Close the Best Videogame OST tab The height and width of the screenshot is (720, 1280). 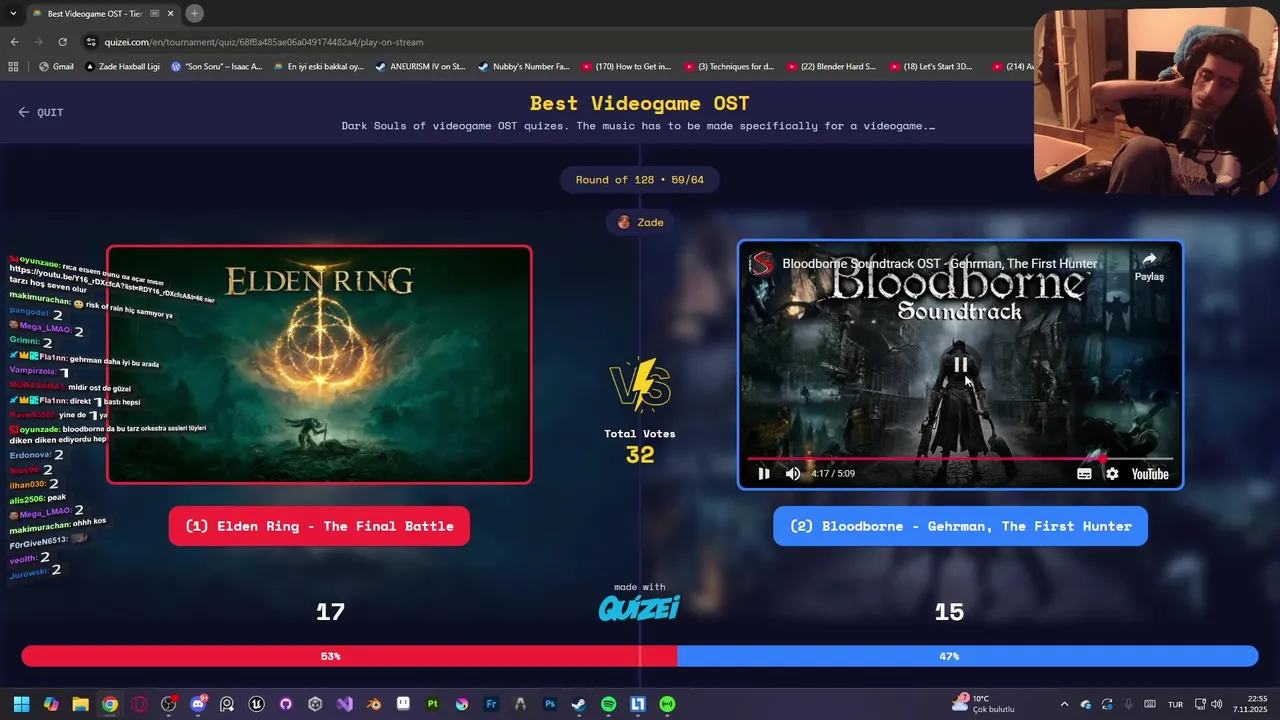171,14
